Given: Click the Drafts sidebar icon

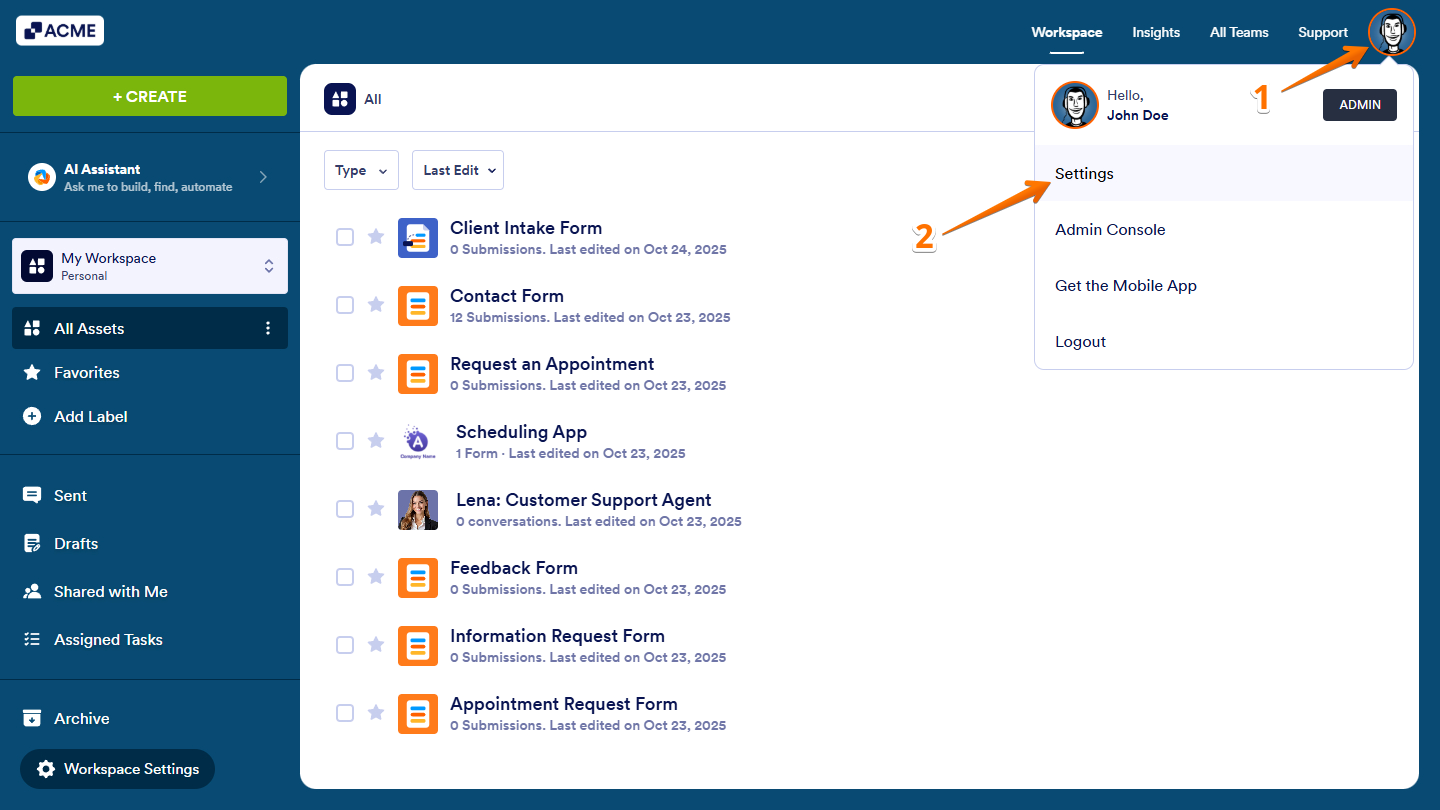Looking at the screenshot, I should [x=33, y=543].
